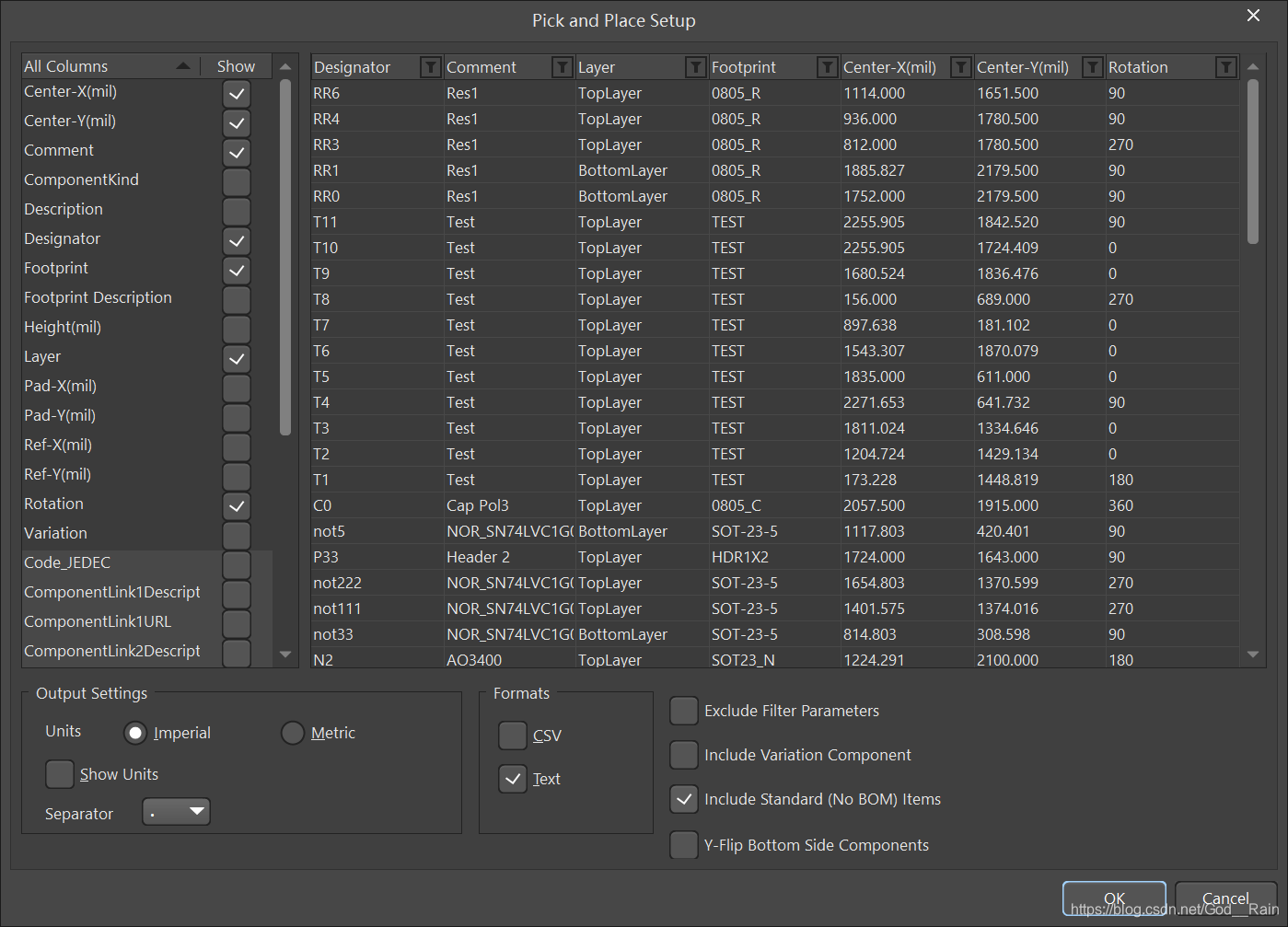This screenshot has height=927, width=1288.
Task: Enable Show for Ref-X(mil)
Action: [237, 447]
